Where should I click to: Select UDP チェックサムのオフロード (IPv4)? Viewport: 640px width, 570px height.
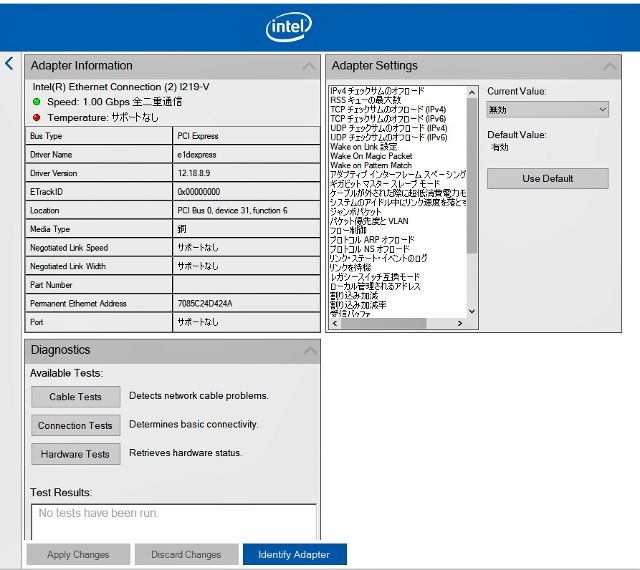pos(389,128)
